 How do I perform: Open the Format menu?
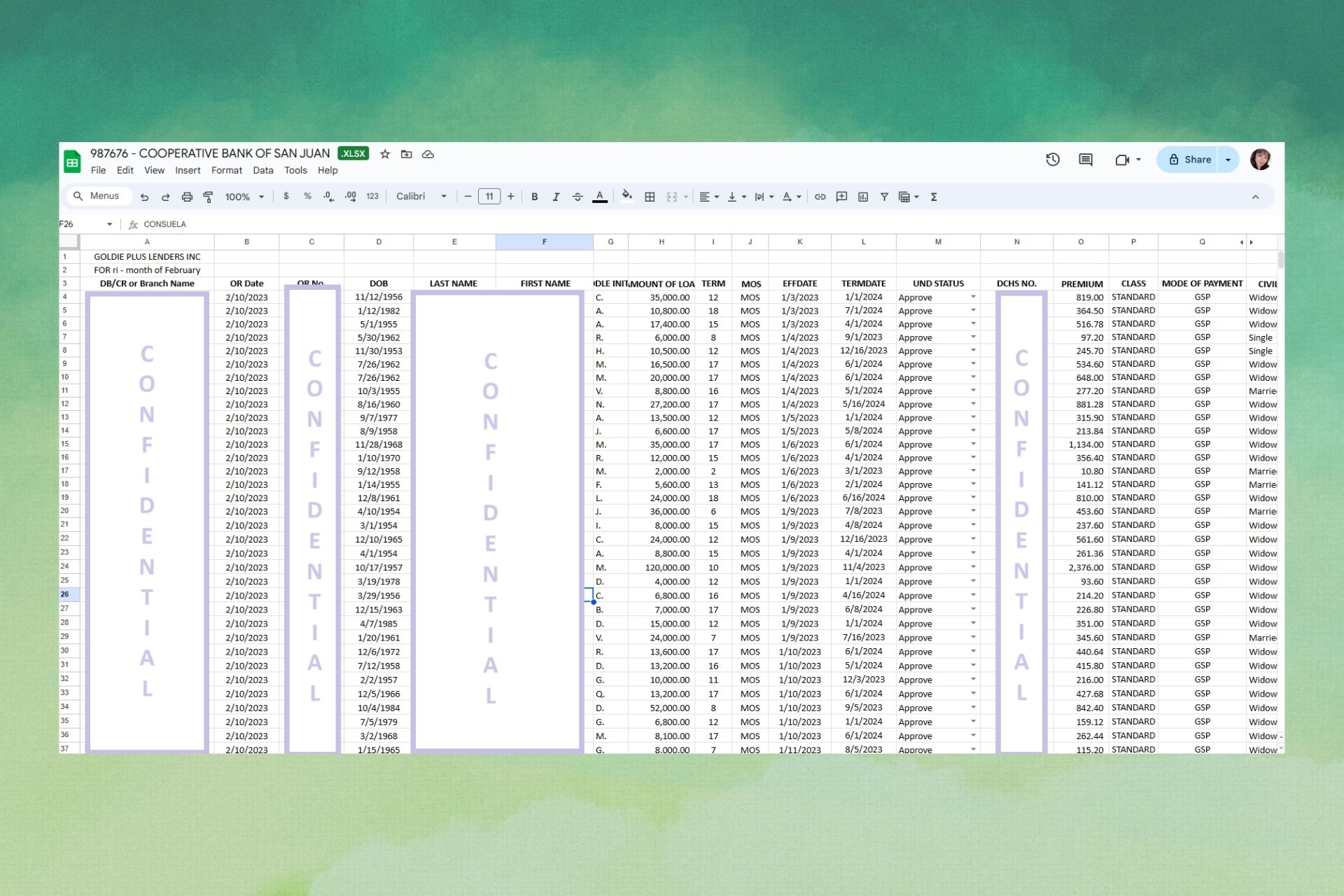226,170
